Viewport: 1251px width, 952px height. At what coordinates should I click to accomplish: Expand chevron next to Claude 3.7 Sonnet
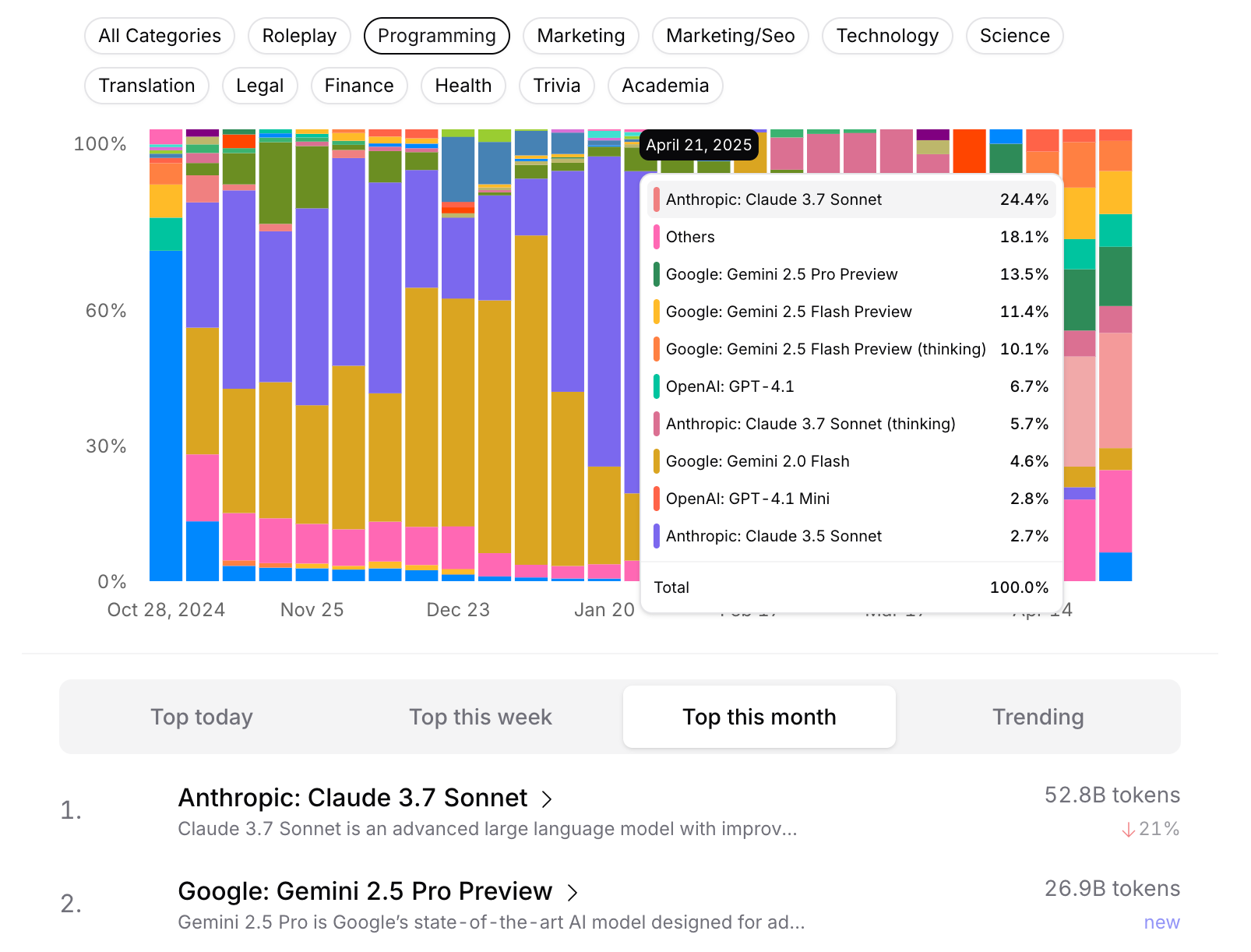tap(547, 799)
